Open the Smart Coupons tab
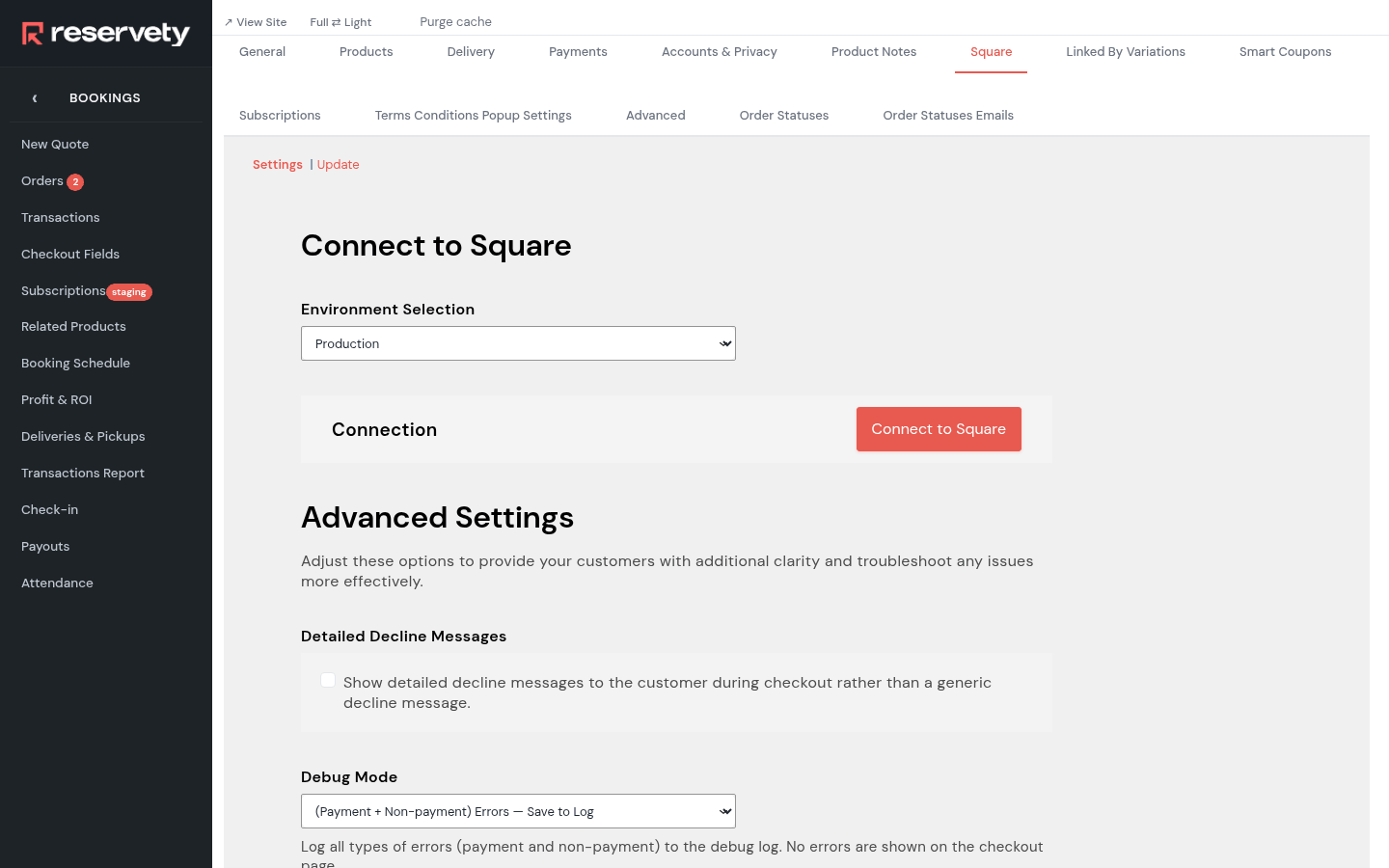The image size is (1389, 868). (x=1285, y=52)
